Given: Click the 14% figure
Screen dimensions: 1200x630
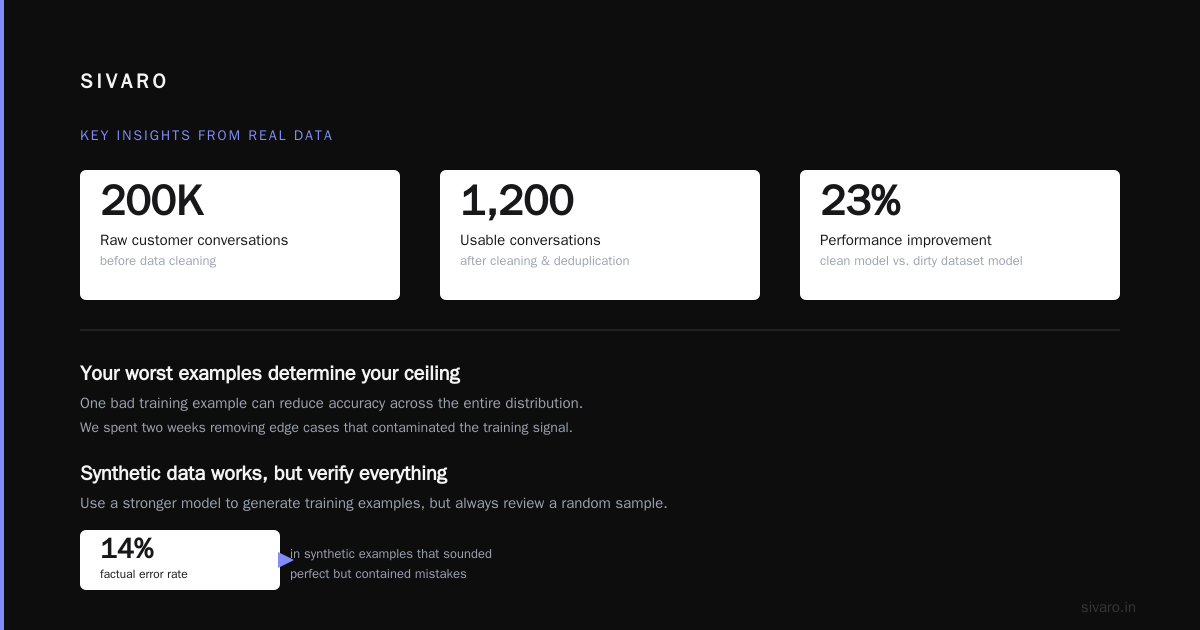Looking at the screenshot, I should coord(127,548).
